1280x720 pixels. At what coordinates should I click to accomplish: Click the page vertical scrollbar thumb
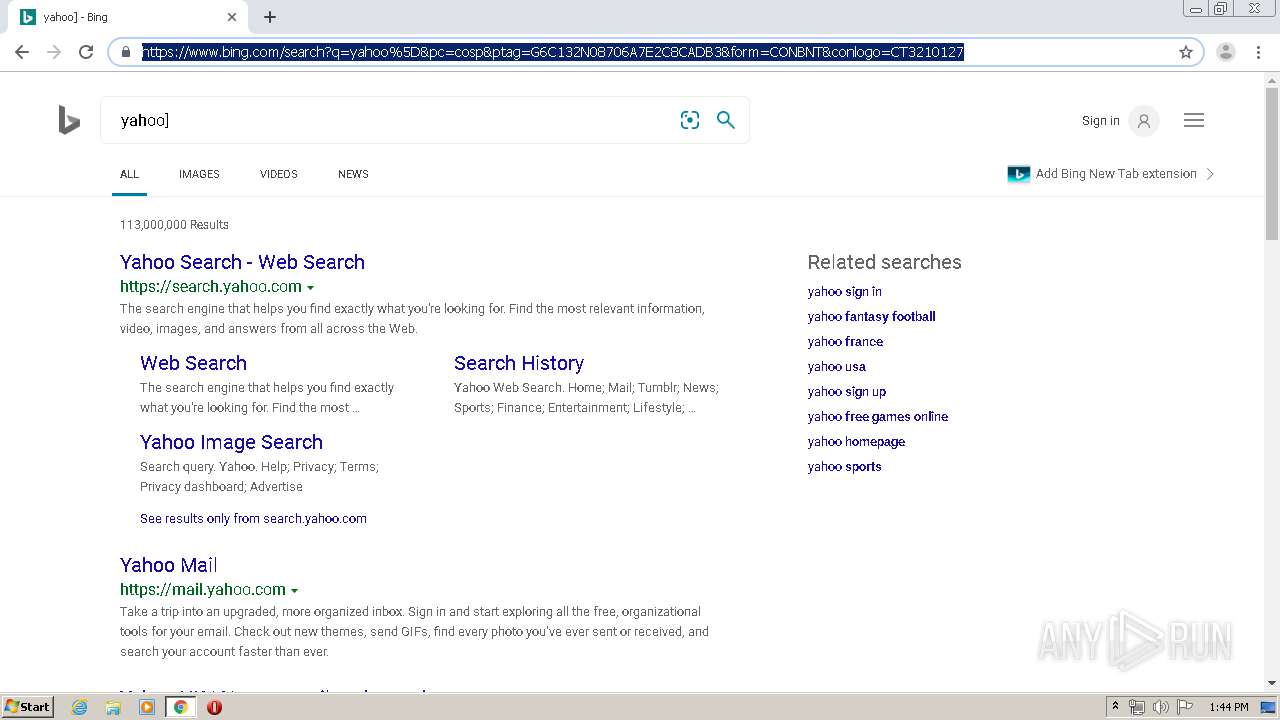[x=1272, y=165]
